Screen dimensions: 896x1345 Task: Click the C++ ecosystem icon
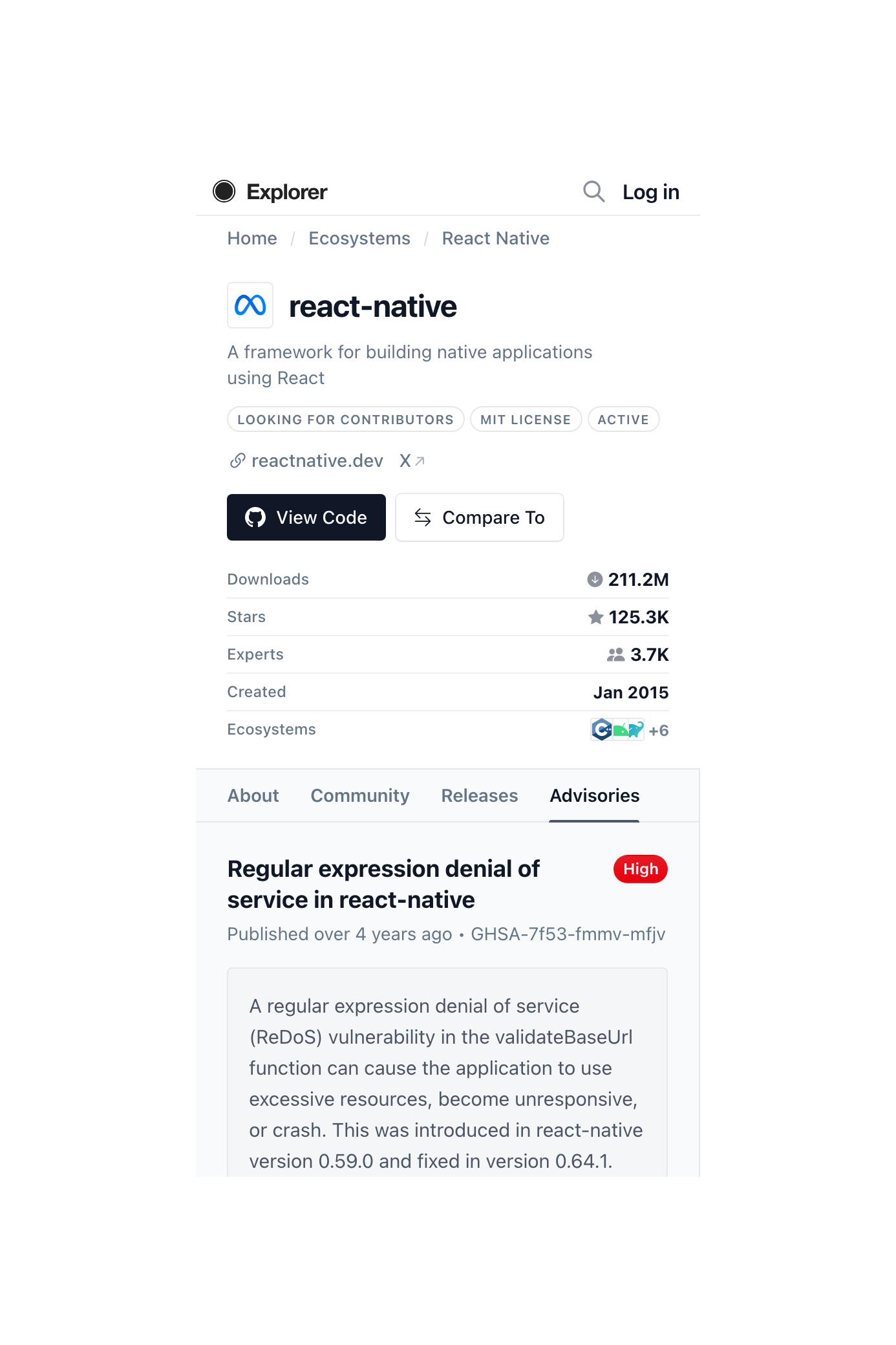pyautogui.click(x=601, y=730)
